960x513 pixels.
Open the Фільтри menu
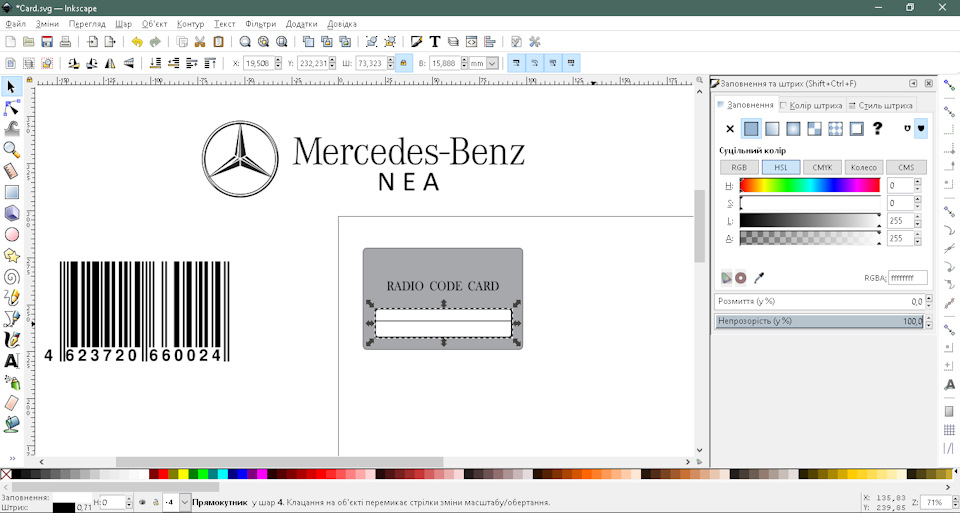[260, 24]
